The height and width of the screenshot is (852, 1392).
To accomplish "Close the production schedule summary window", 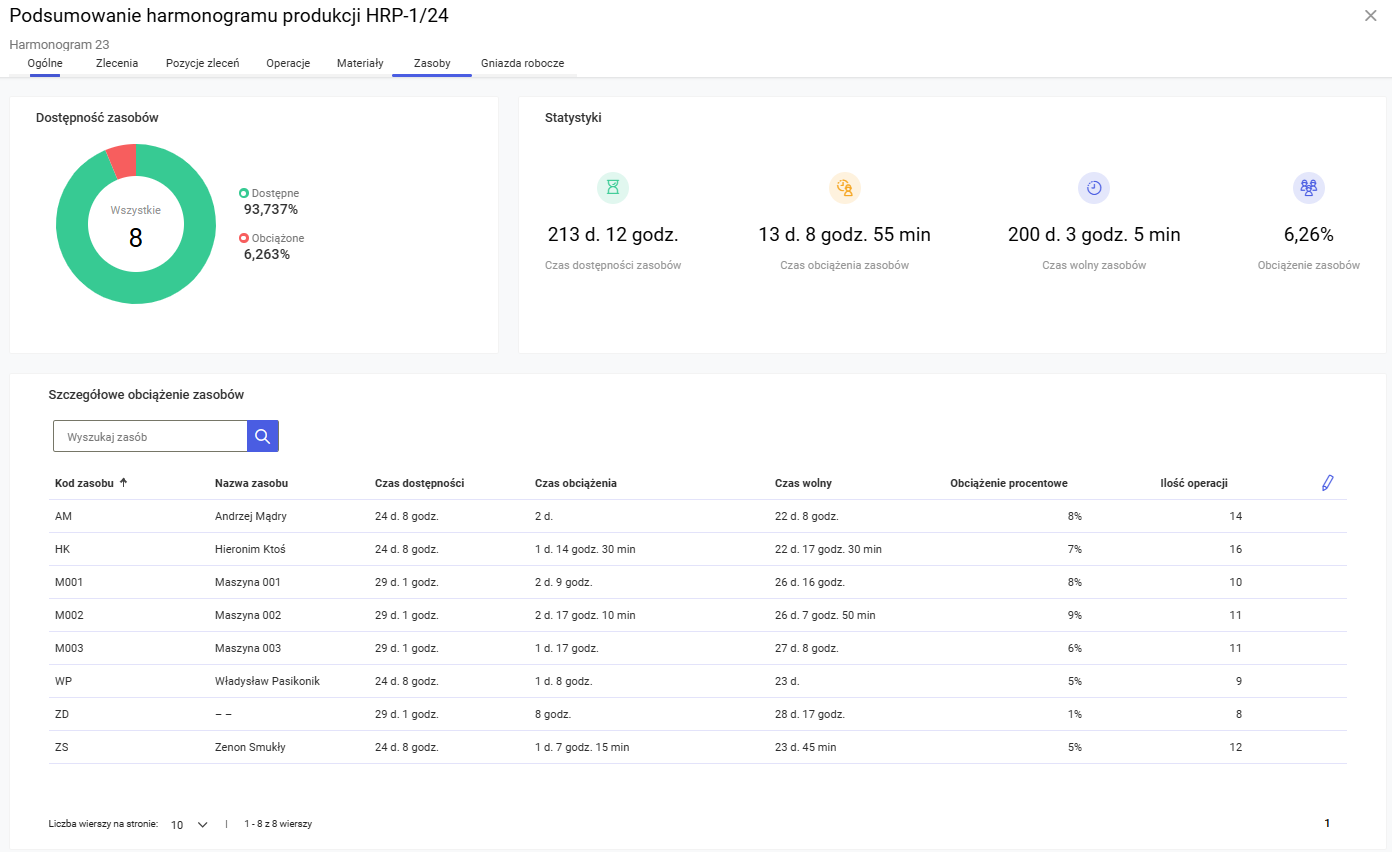I will [1370, 15].
